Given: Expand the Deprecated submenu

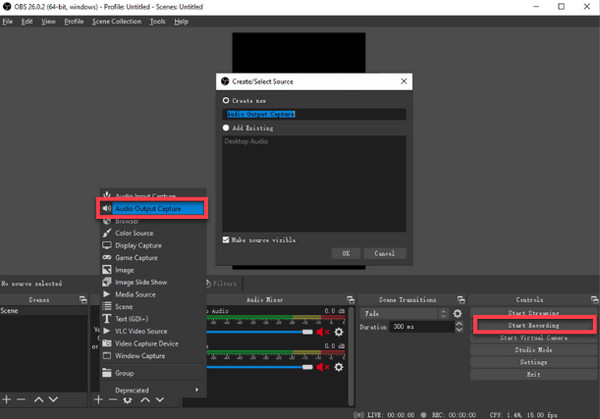Looking at the screenshot, I should [153, 390].
